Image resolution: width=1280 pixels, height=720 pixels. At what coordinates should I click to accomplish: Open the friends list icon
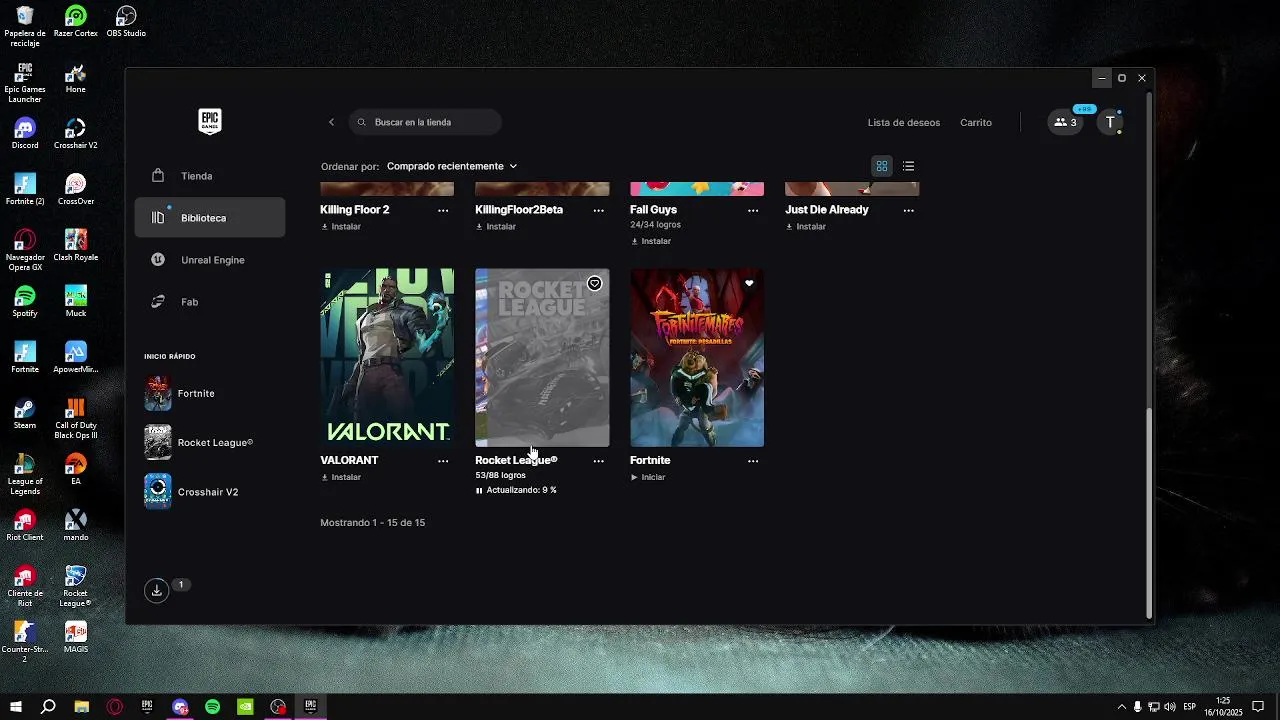[x=1066, y=122]
